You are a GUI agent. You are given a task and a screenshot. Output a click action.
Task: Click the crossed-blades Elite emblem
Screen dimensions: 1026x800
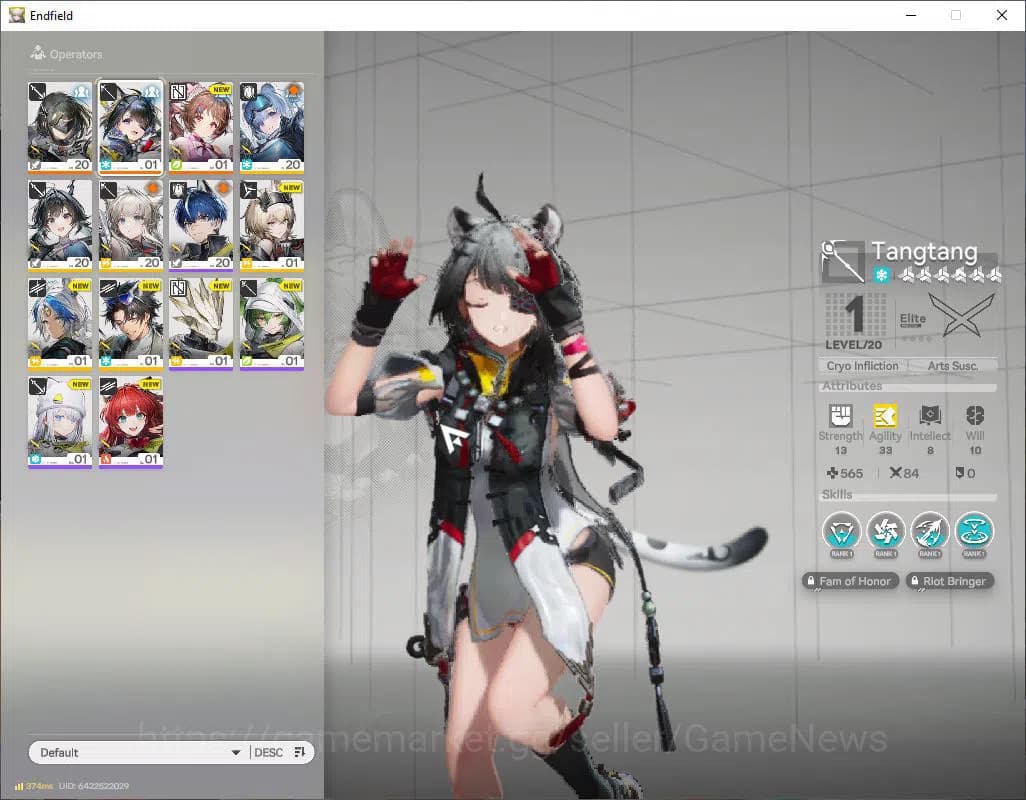click(961, 315)
